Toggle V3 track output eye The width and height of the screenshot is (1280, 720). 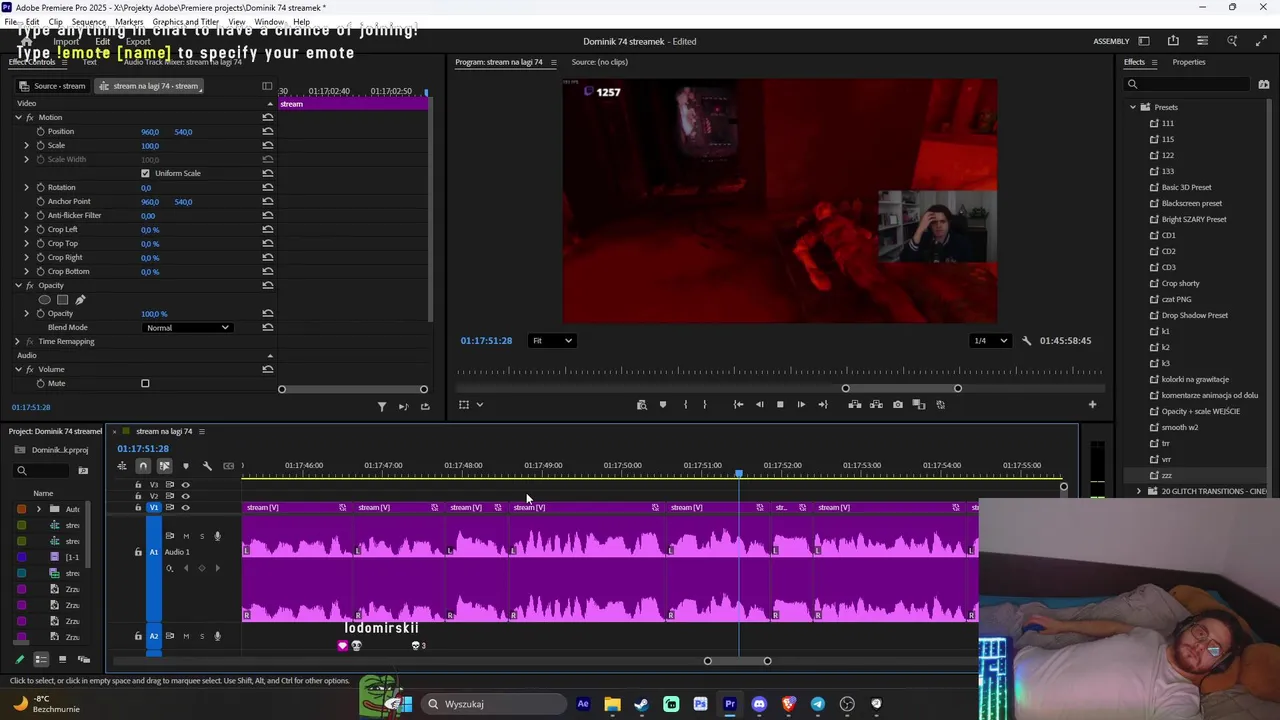coord(185,485)
